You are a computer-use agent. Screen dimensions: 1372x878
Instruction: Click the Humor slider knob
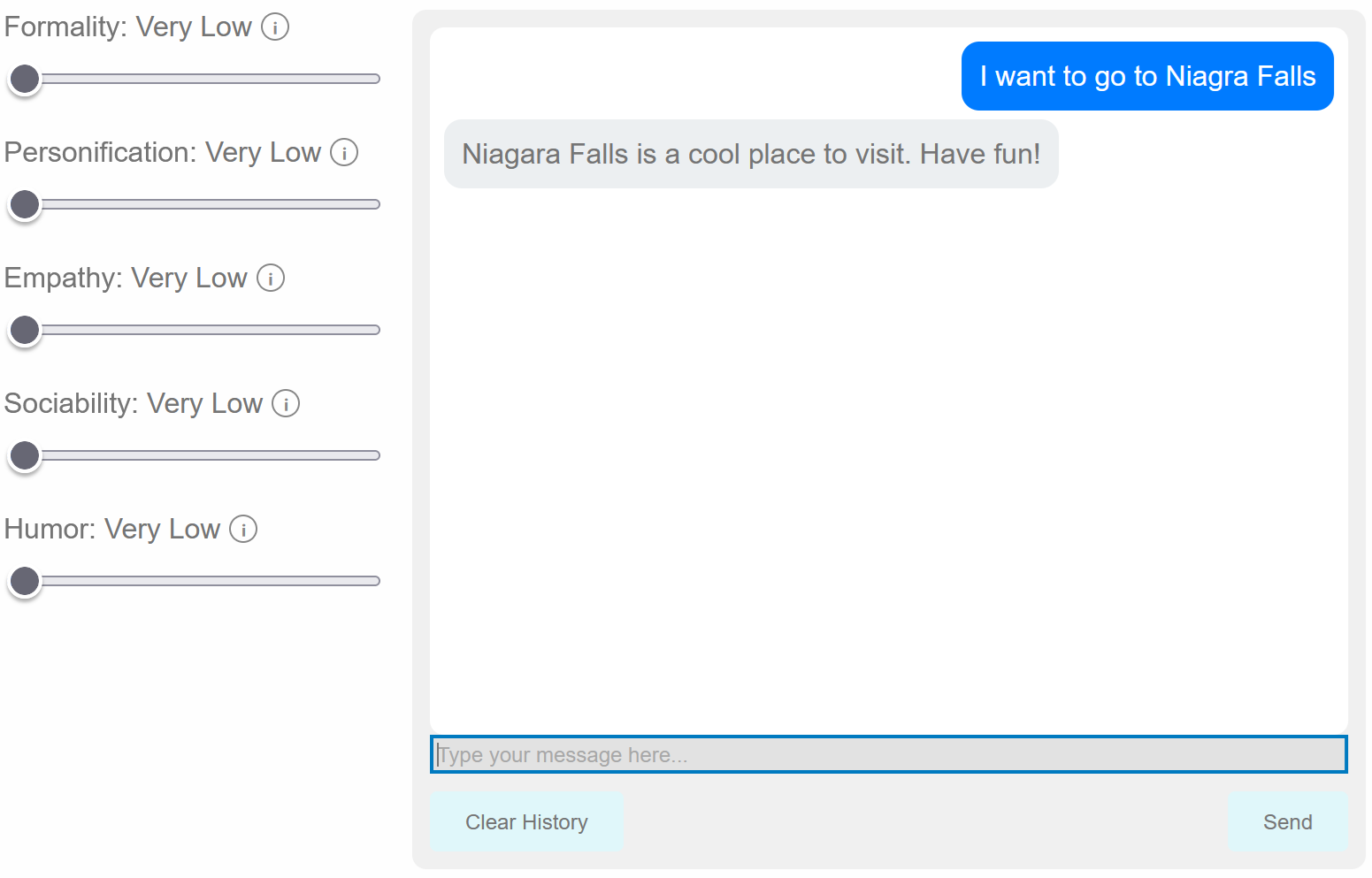25,581
